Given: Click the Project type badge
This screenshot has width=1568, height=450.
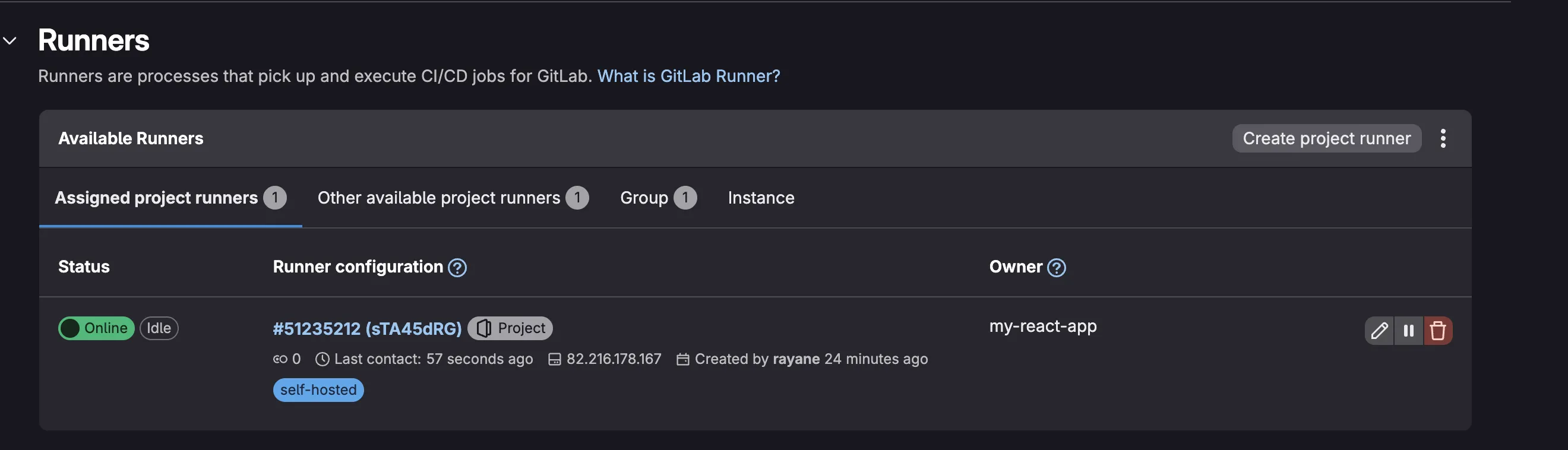Looking at the screenshot, I should 510,328.
